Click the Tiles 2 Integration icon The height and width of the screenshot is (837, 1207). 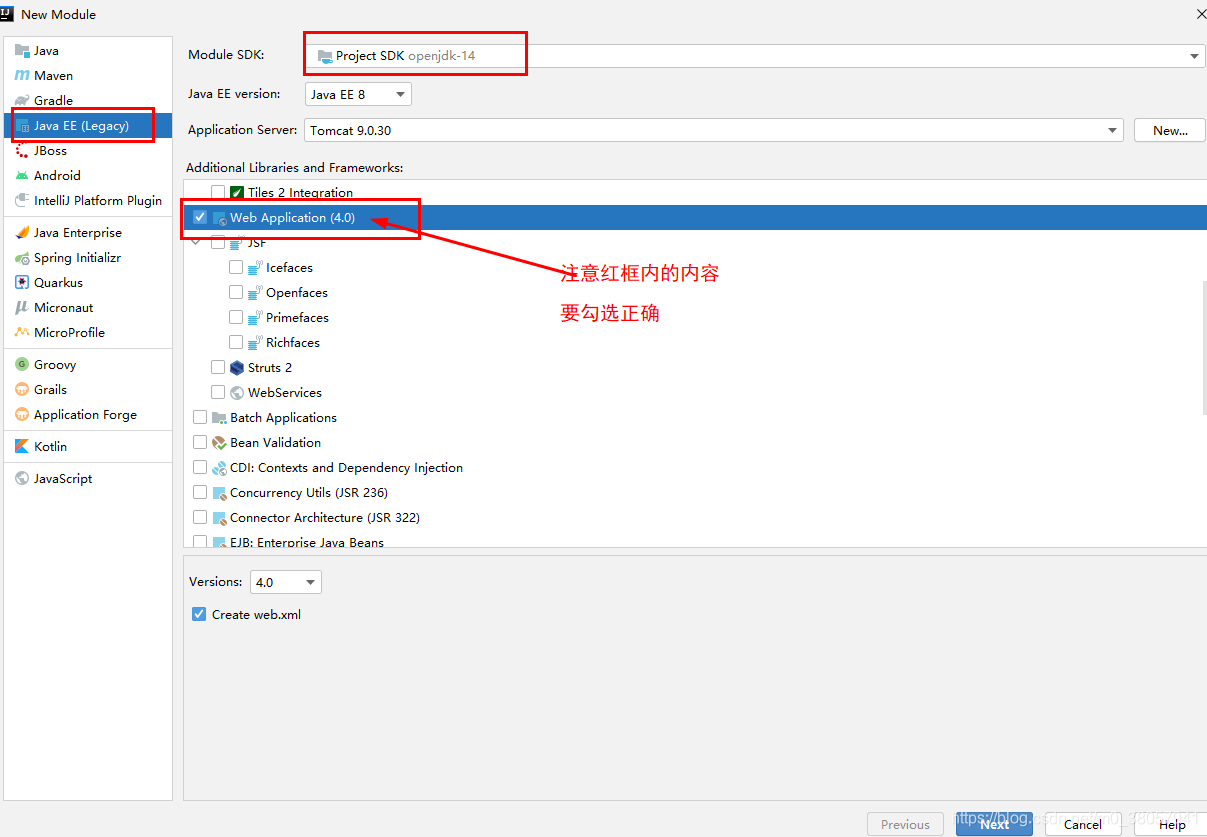click(x=237, y=192)
